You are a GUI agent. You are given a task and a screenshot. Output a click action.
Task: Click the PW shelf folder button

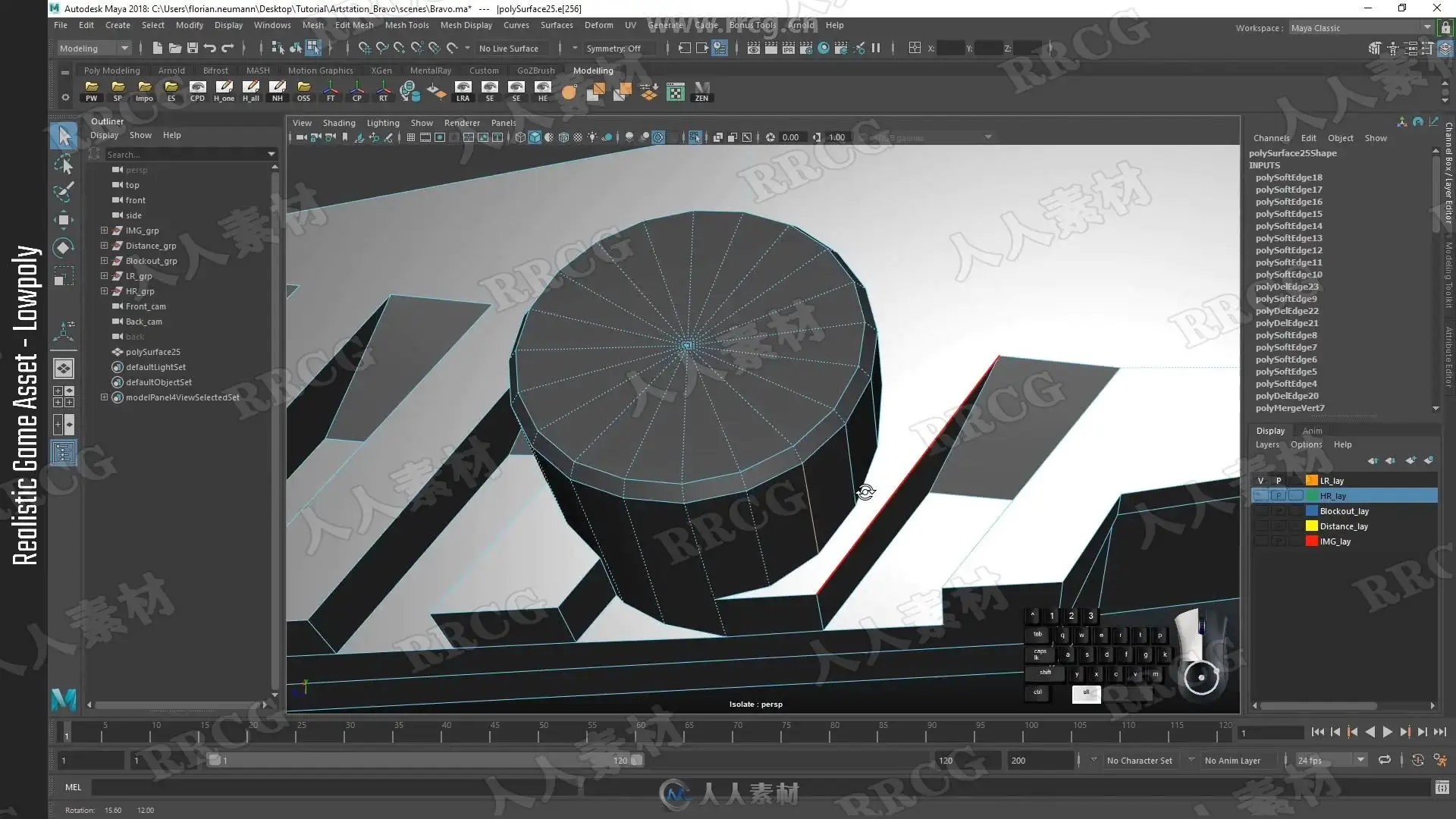tap(91, 92)
